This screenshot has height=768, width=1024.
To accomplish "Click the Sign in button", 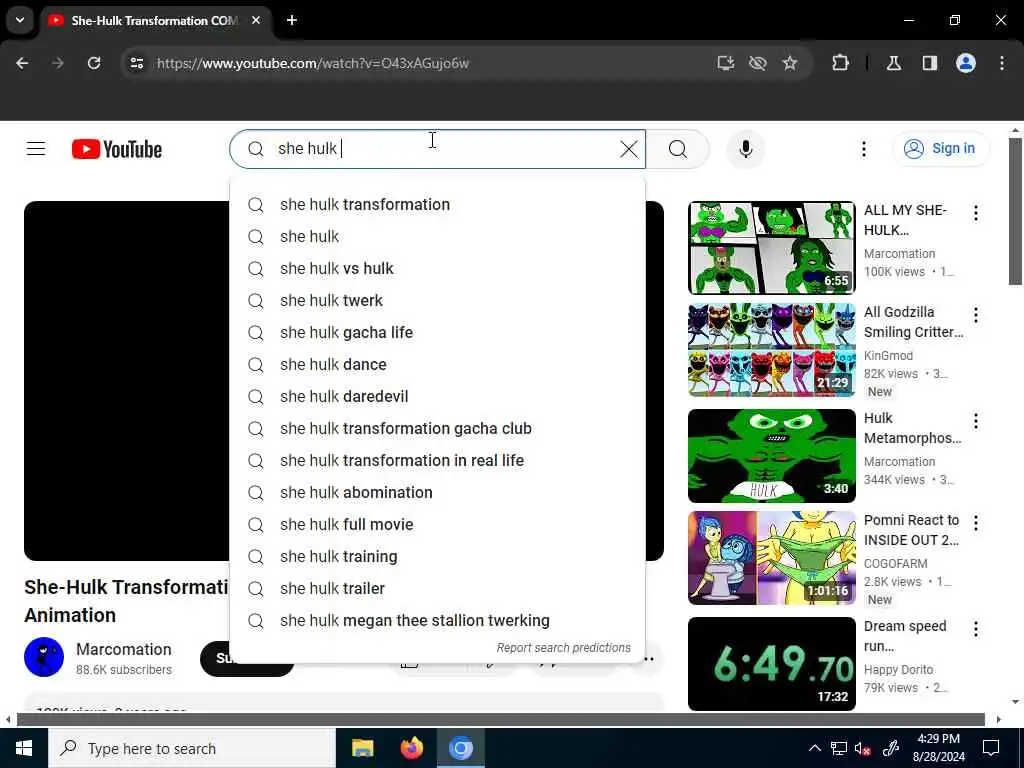I will click(x=941, y=148).
